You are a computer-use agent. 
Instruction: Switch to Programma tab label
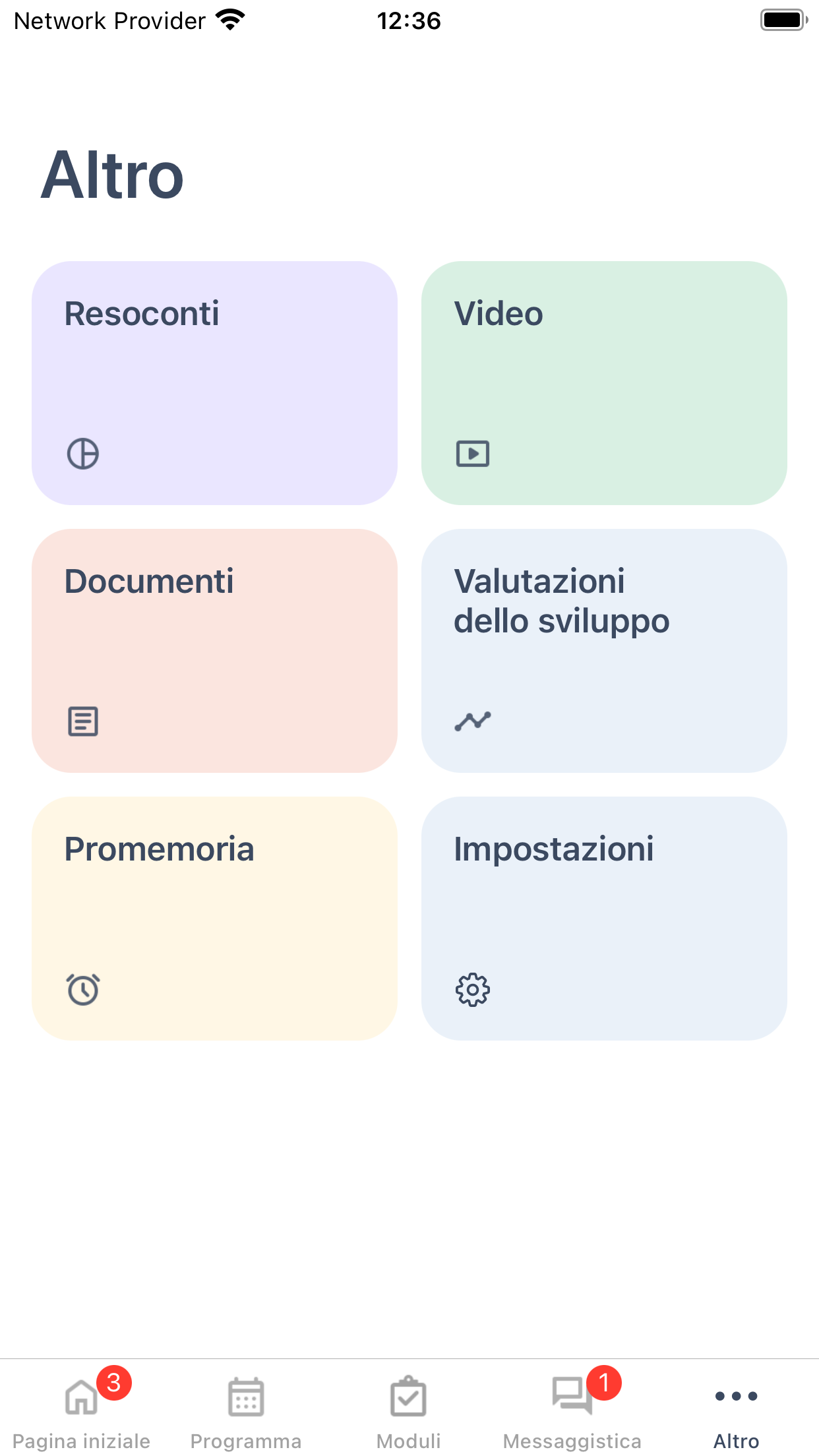pos(246,1441)
